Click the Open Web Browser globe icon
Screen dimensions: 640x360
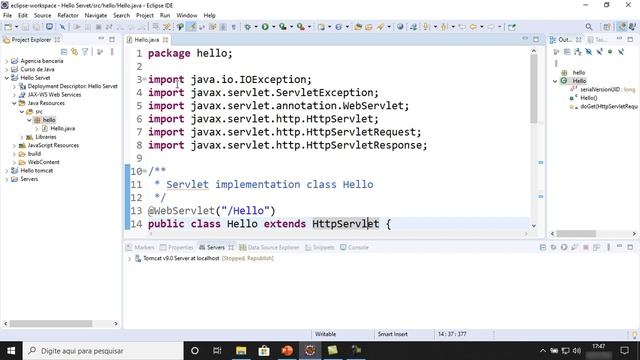400,27
